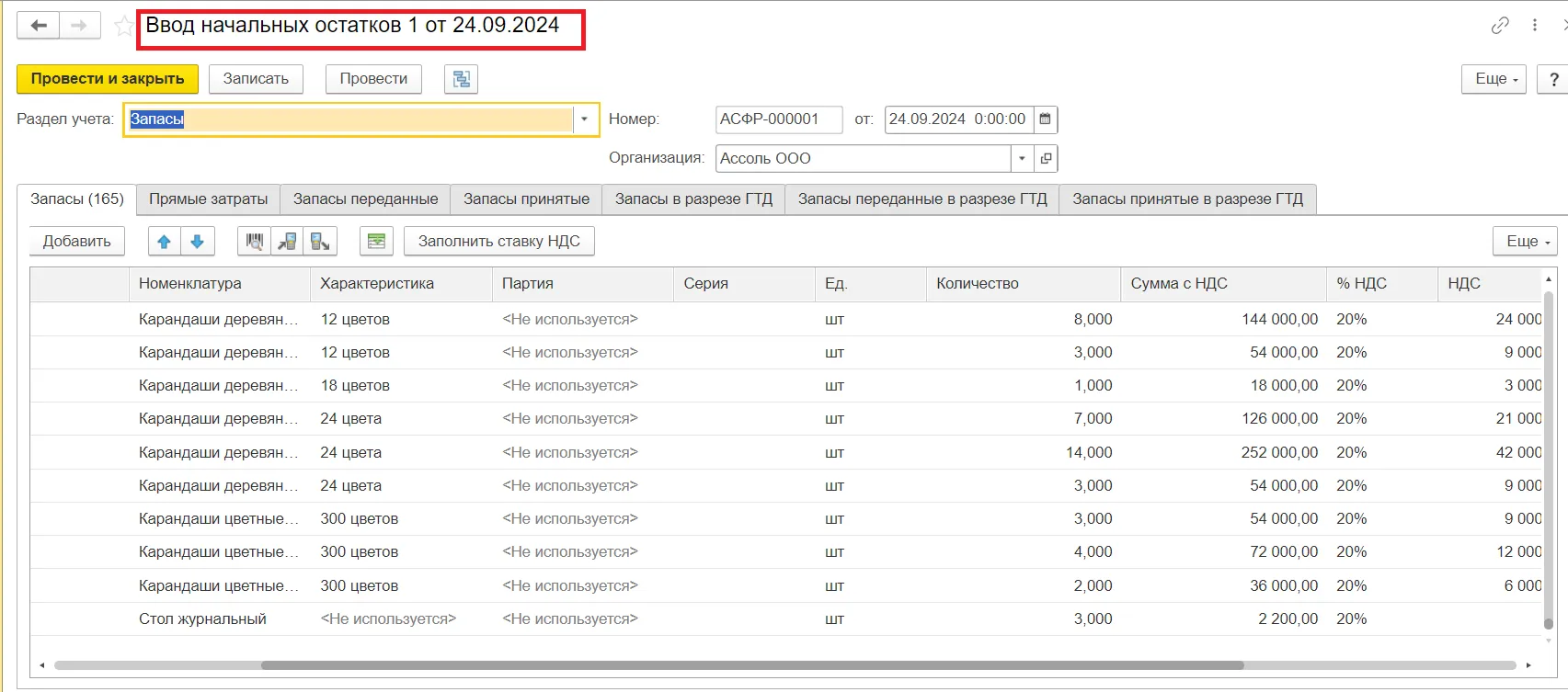
Task: Unload data to data collection terminal
Action: click(x=320, y=242)
